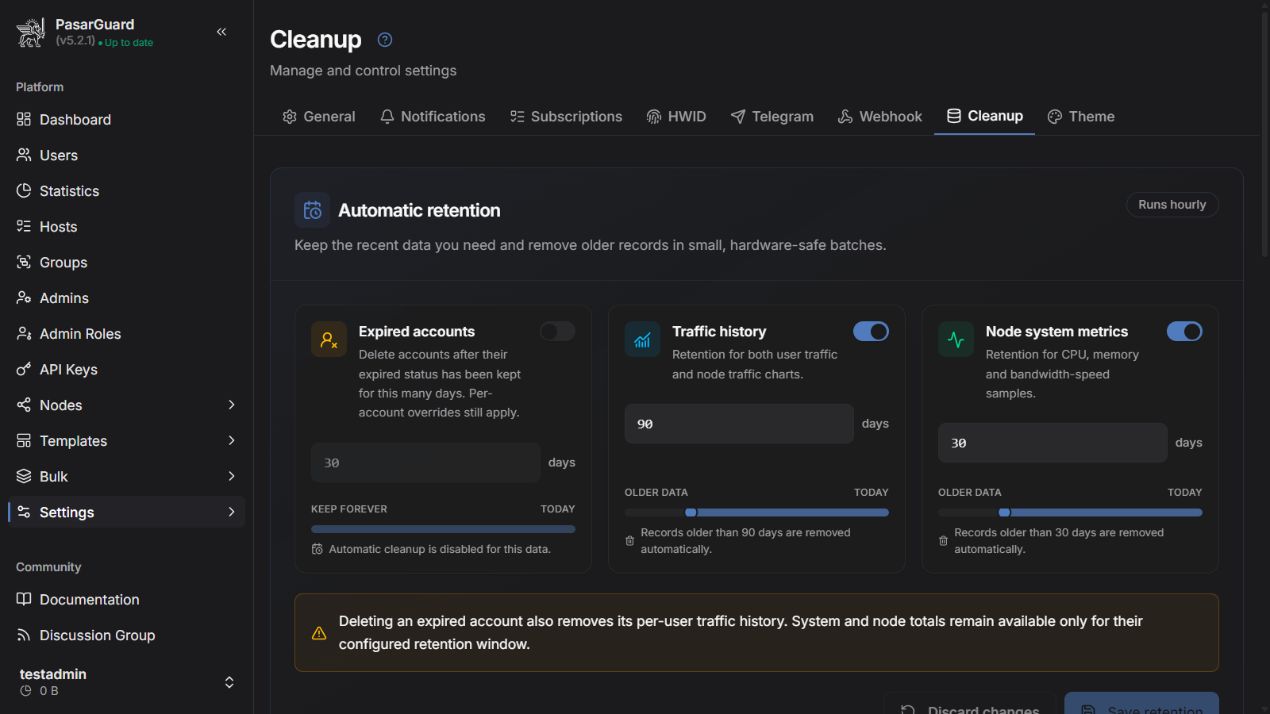Click the Discussion Group feed icon
1270x714 pixels.
[x=24, y=635]
